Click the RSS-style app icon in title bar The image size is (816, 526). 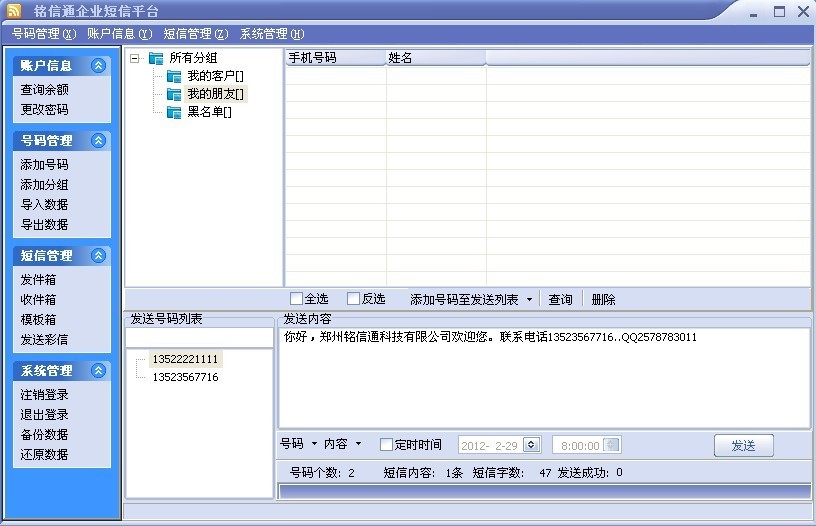(x=14, y=10)
